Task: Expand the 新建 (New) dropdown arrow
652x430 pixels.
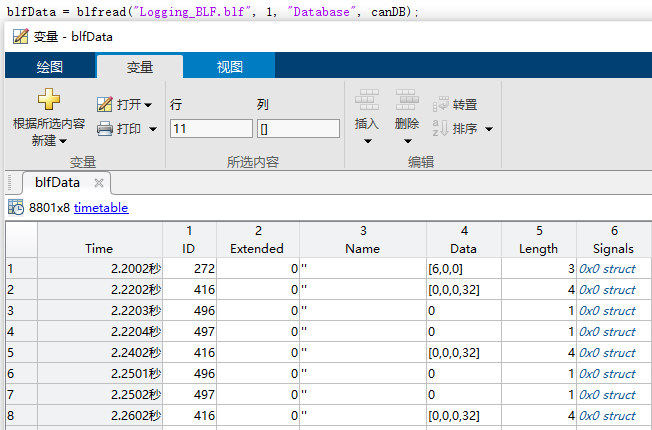Action: (x=63, y=141)
